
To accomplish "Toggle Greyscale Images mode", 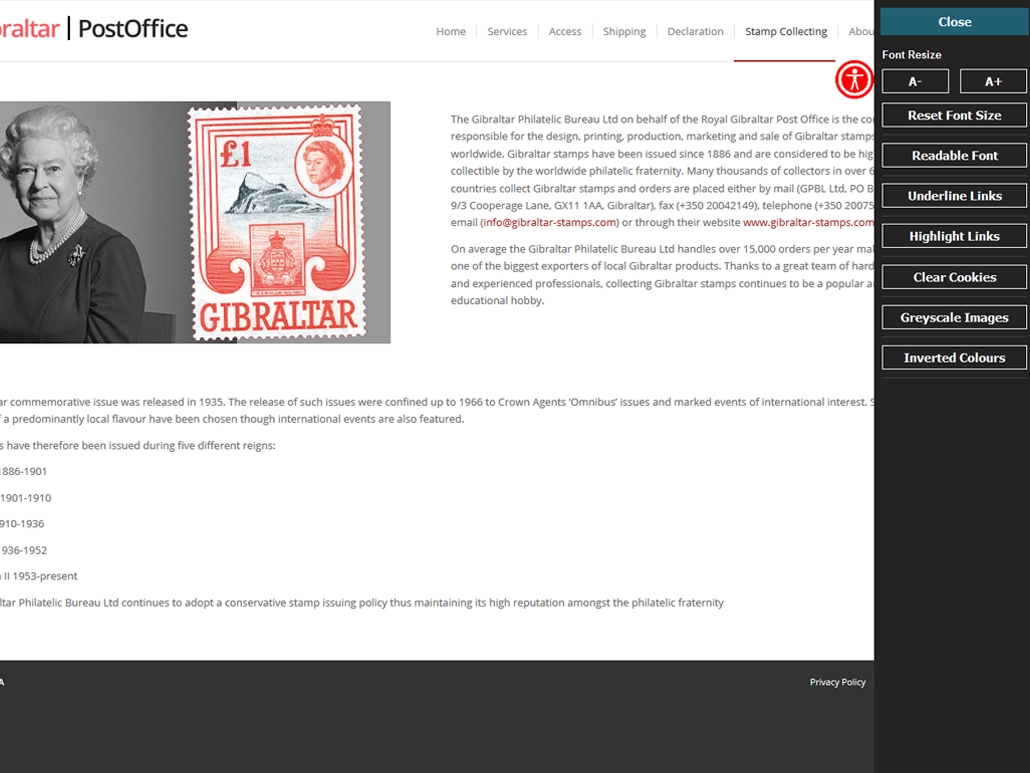I will click(954, 318).
